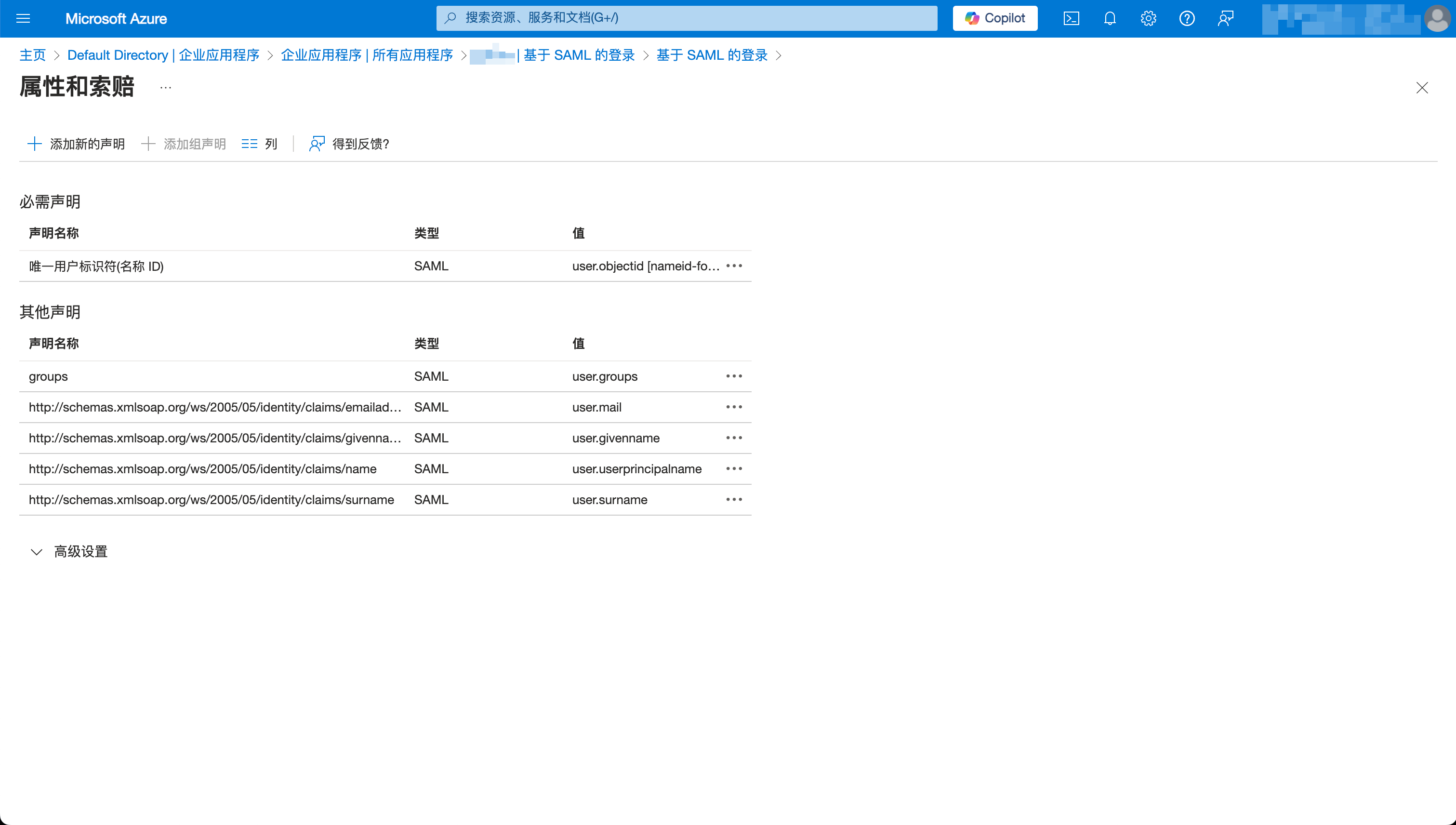Open more options for user.userprincipalname claim
Viewport: 1456px width, 825px height.
(x=734, y=468)
